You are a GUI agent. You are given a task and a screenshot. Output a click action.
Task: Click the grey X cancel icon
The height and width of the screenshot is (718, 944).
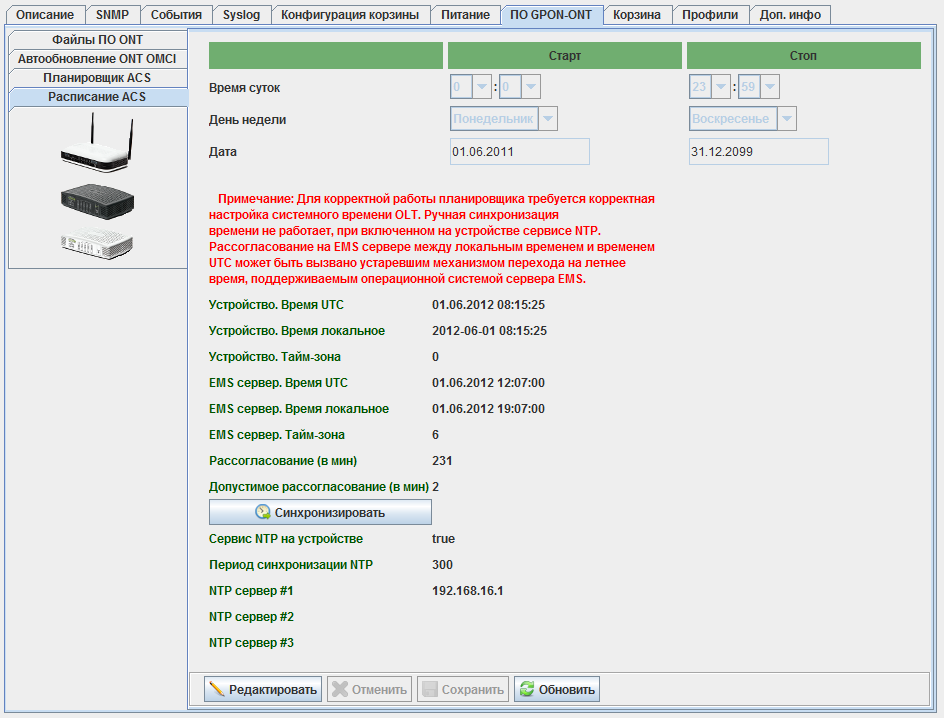tap(340, 689)
